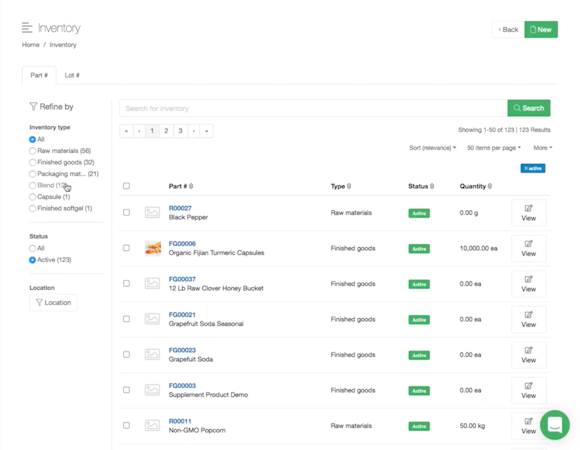Open the chat support bubble

coord(554,424)
